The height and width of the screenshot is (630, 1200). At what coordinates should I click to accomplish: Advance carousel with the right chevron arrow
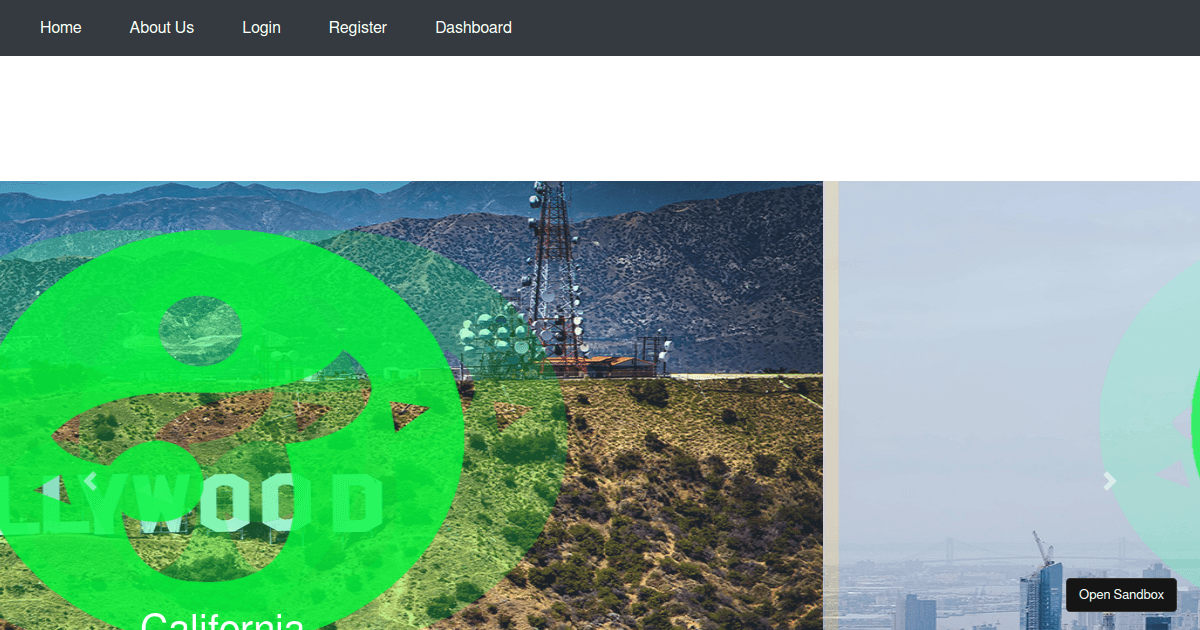tap(1109, 481)
